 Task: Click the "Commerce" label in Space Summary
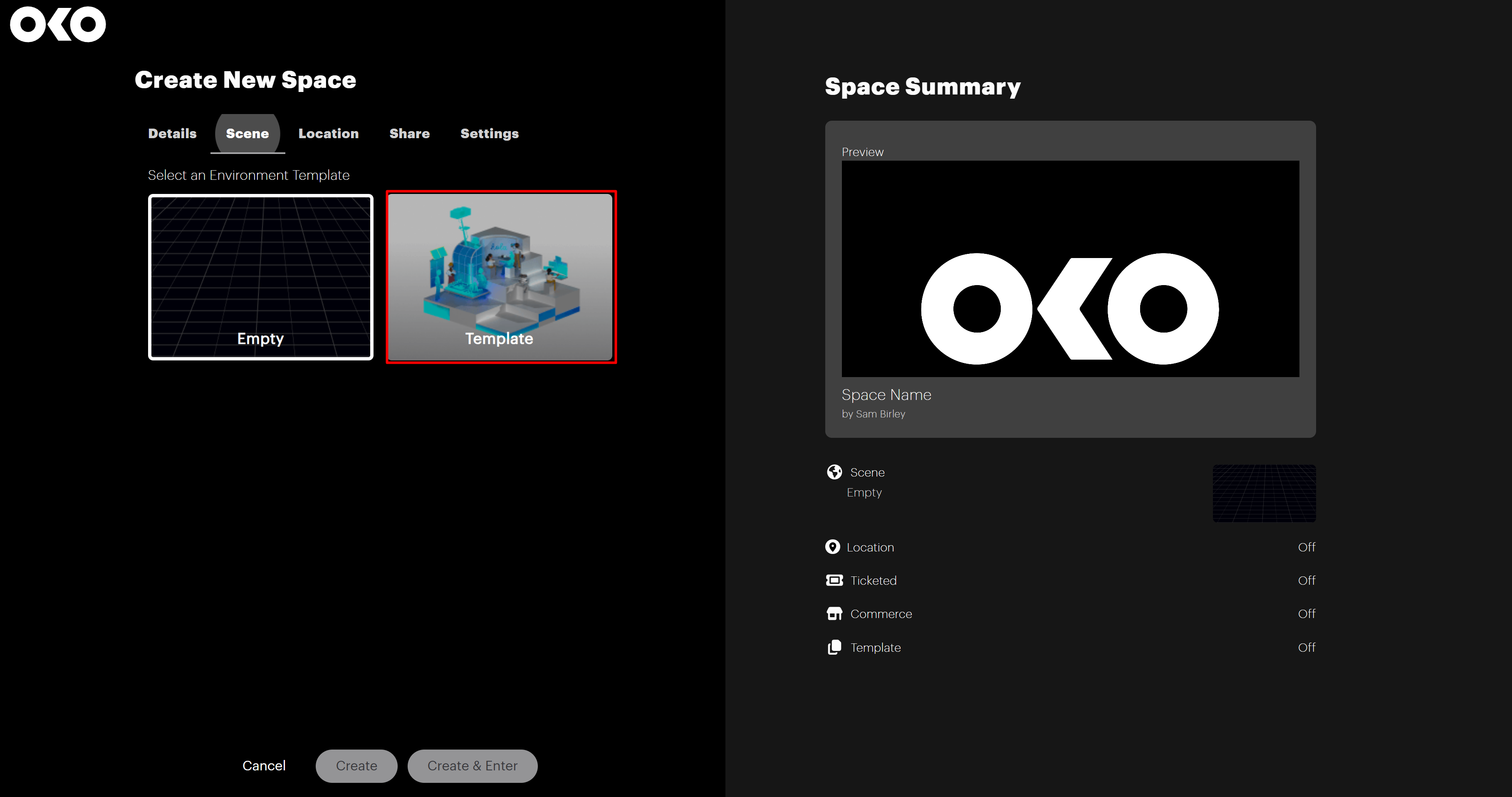click(x=881, y=614)
